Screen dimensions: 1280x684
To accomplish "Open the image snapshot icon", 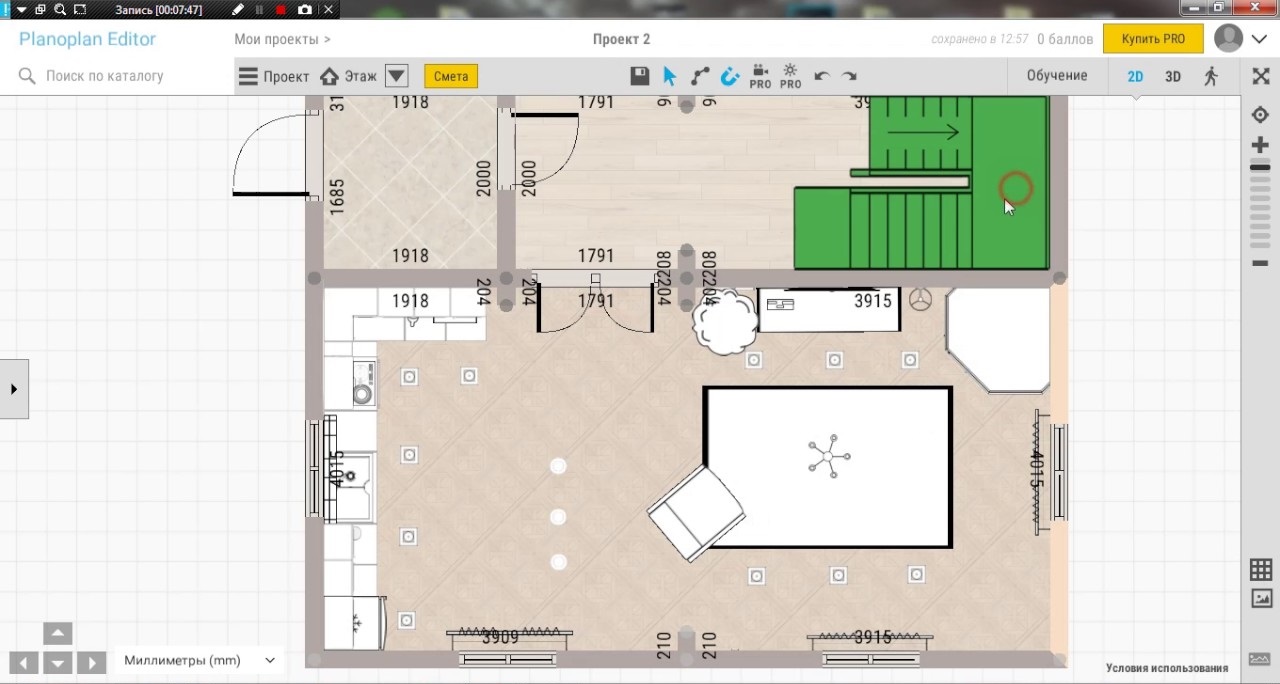I will [x=1261, y=599].
